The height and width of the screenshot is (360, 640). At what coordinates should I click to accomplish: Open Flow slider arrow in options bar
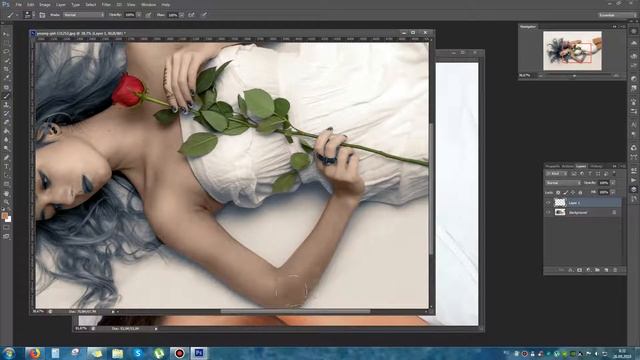click(182, 15)
